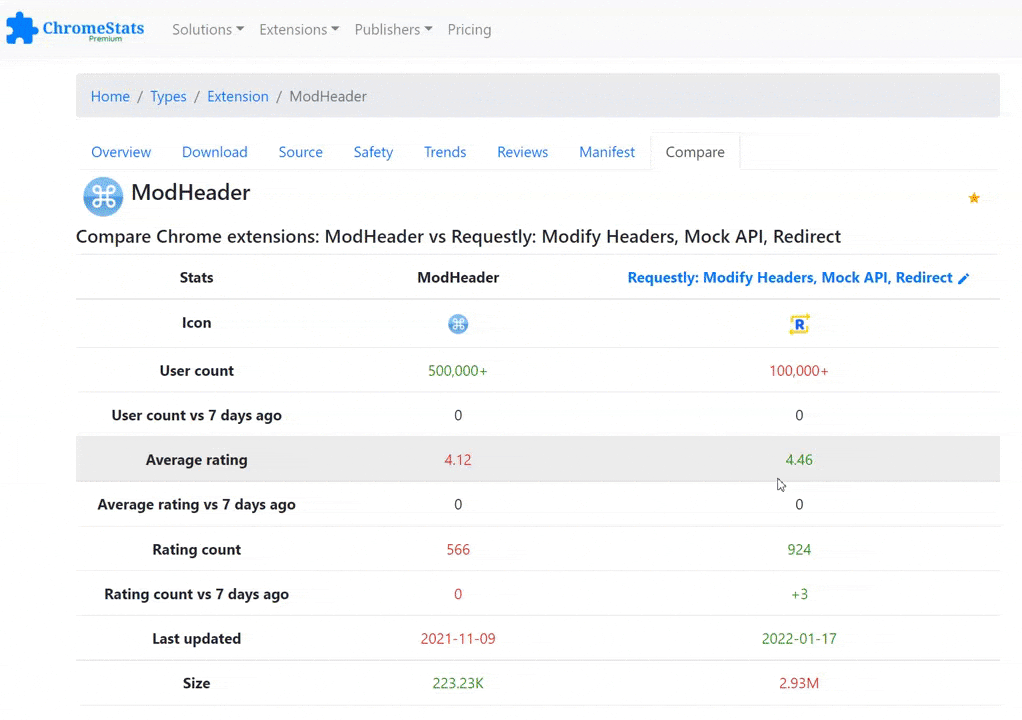1022x720 pixels.
Task: Go to the Pricing page
Action: point(469,29)
